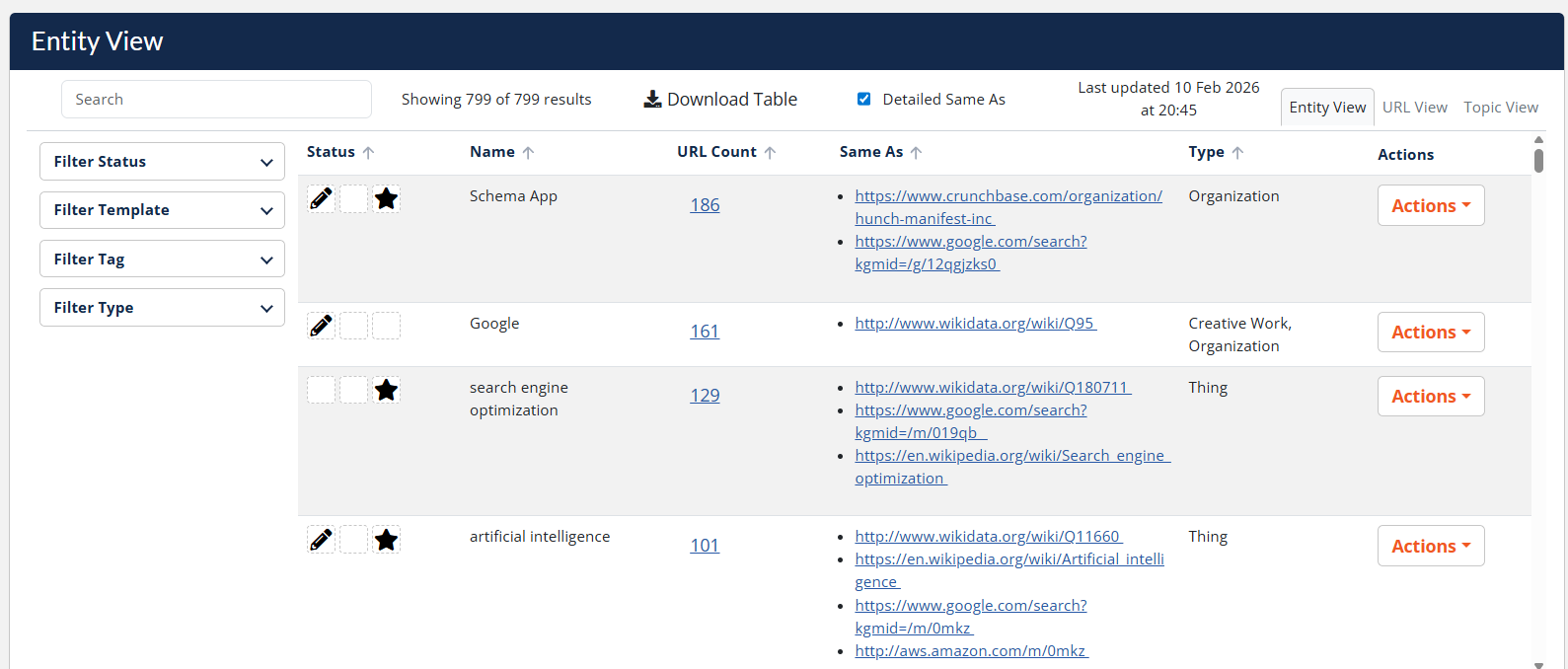Click the download icon beside Download Table
This screenshot has height=669, width=1568.
pyautogui.click(x=652, y=100)
